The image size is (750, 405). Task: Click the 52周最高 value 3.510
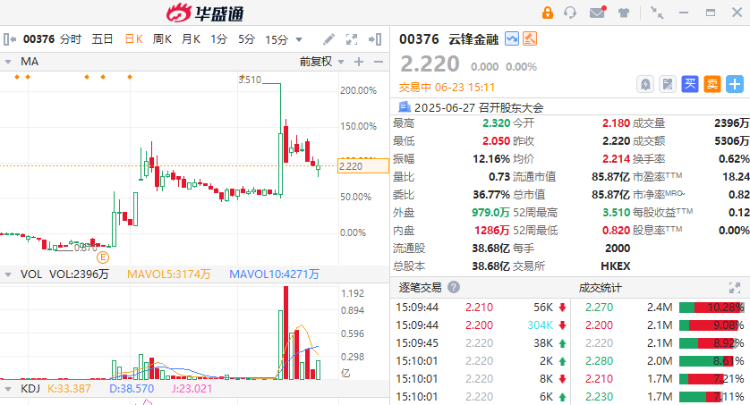[616, 212]
